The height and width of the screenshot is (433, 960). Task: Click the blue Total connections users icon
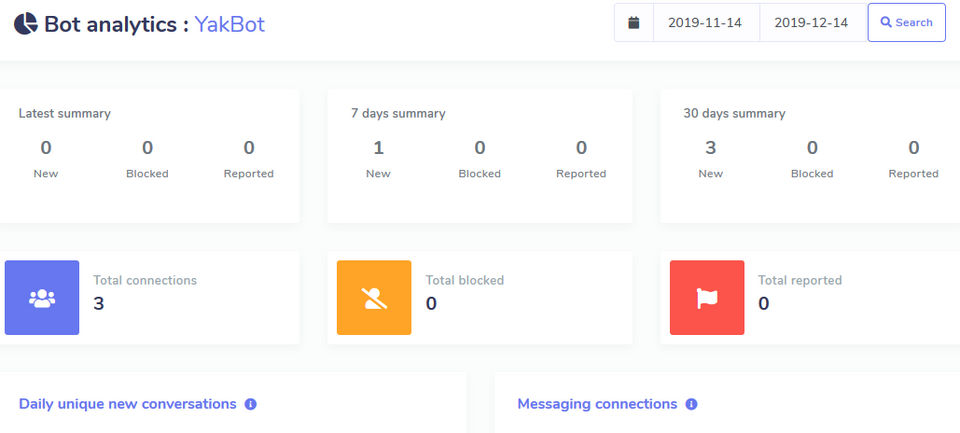42,298
